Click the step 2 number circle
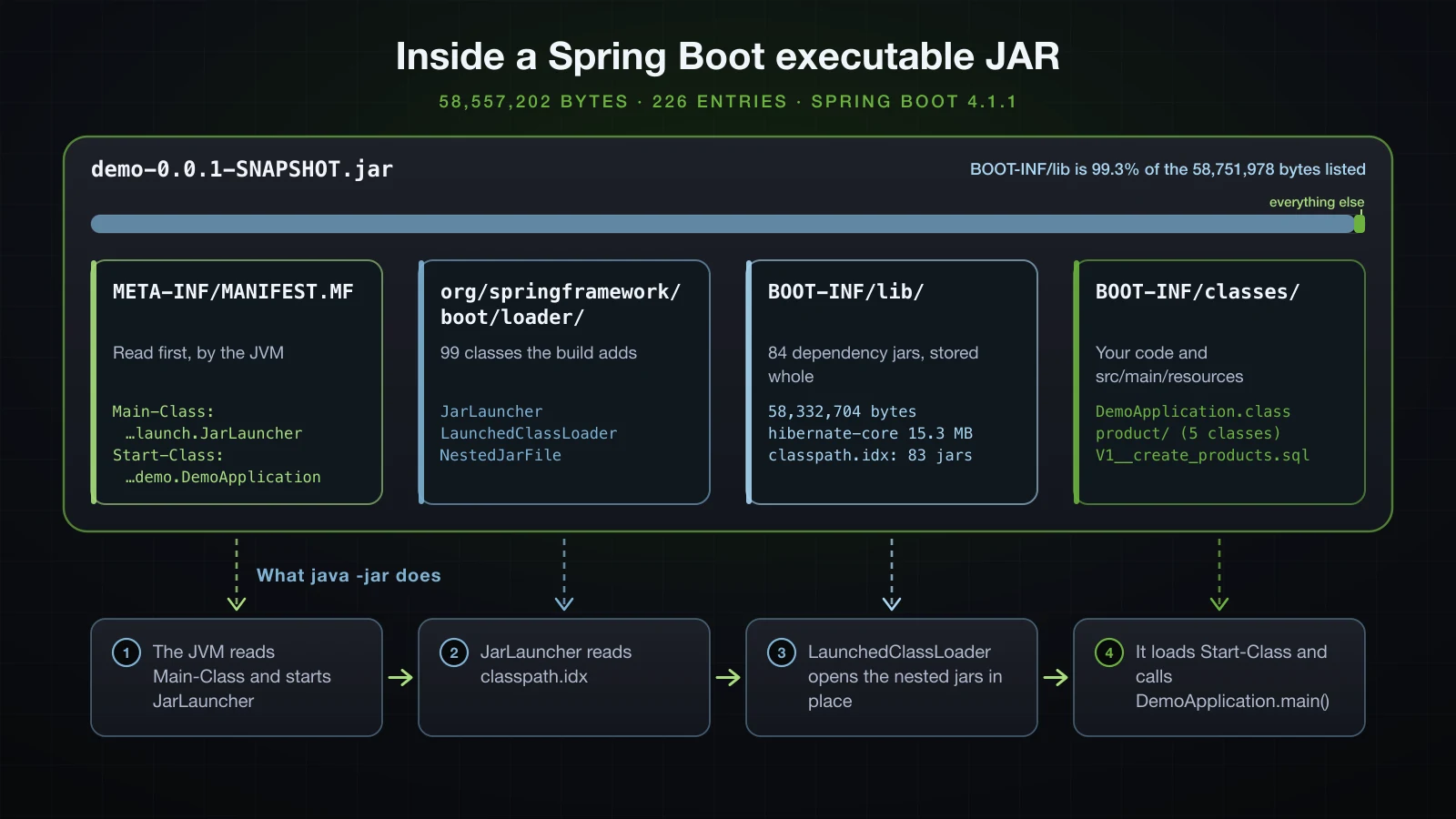 454,652
